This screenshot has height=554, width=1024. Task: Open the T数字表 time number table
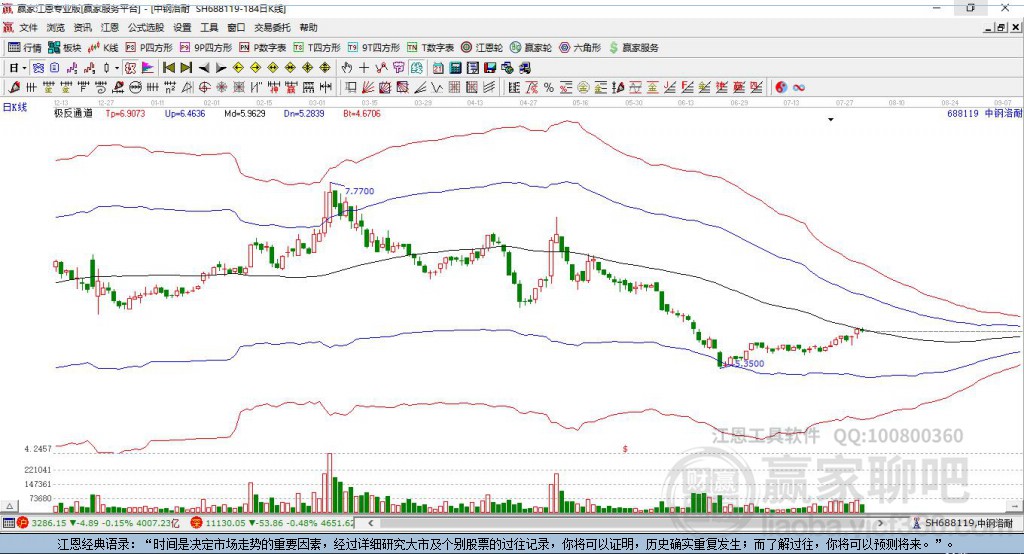[430, 48]
